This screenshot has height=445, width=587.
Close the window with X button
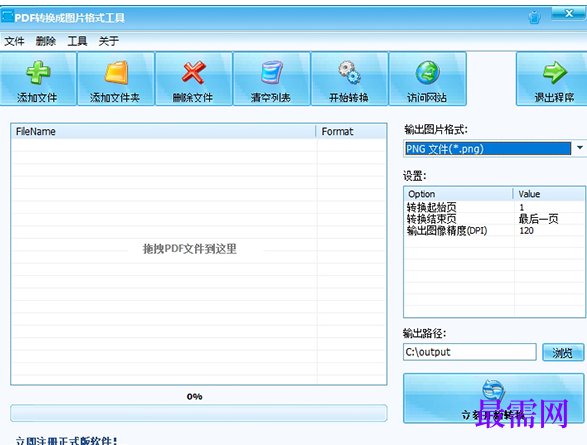pos(569,13)
